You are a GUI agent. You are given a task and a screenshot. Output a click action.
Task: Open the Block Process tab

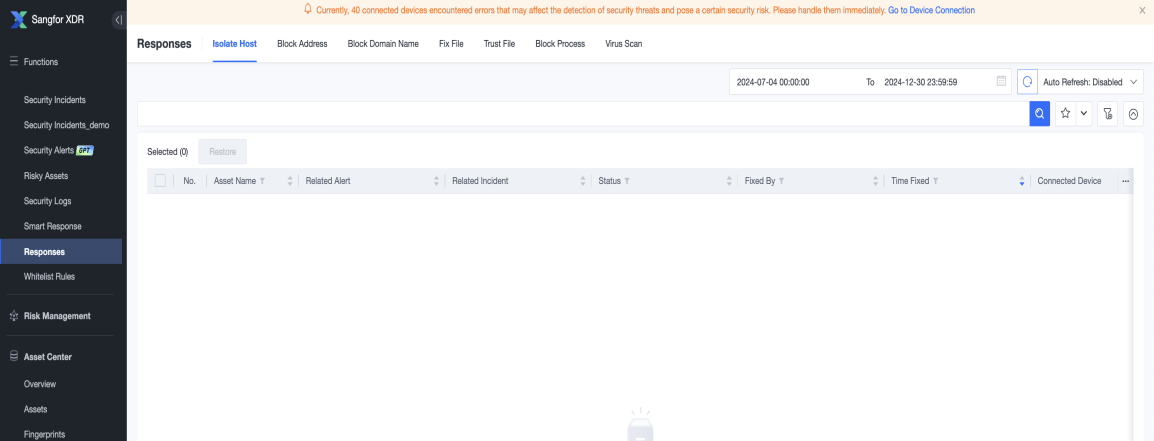point(560,43)
